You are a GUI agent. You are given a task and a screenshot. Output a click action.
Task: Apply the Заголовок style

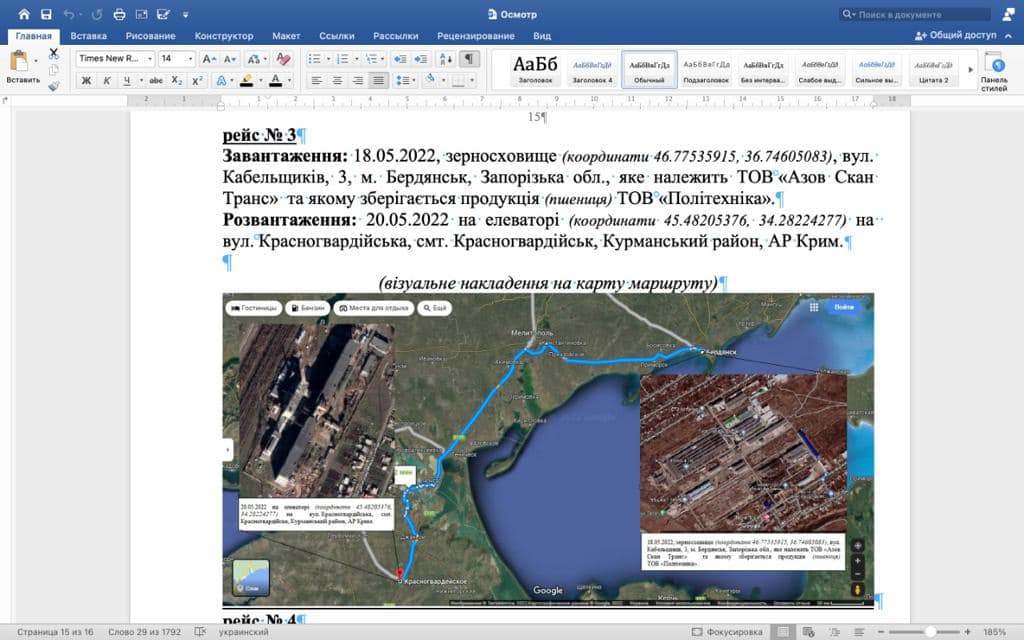[535, 69]
